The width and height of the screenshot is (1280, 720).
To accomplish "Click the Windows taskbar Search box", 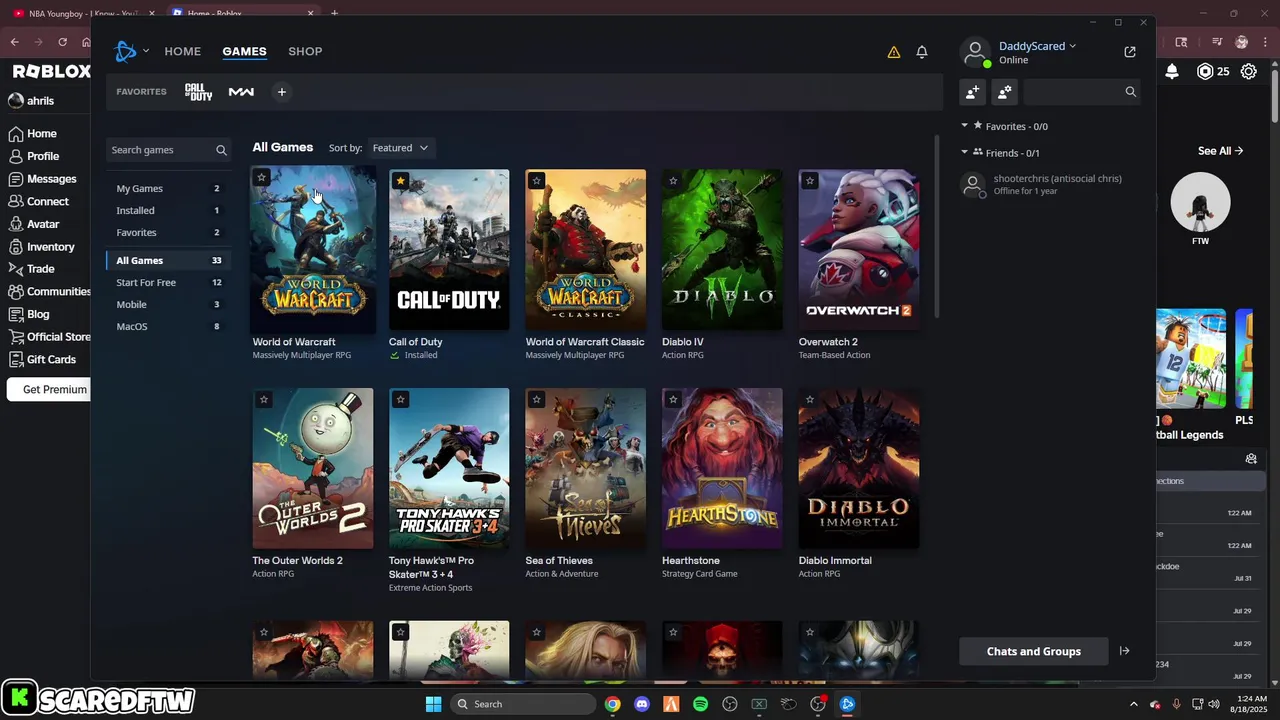I will pyautogui.click(x=521, y=704).
